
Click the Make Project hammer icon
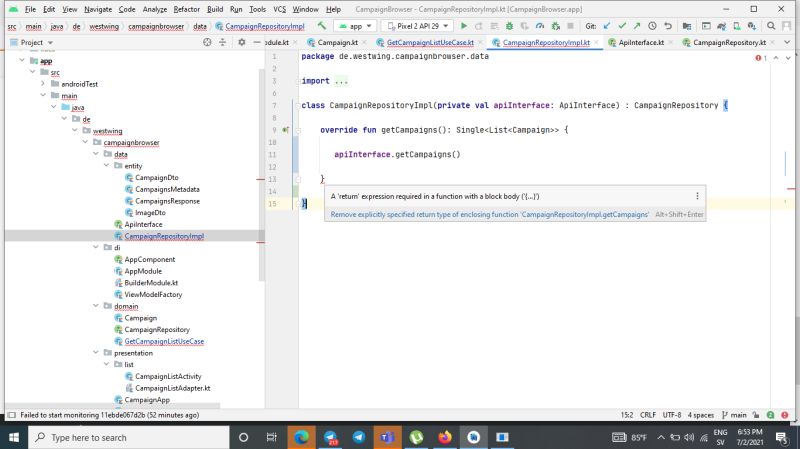pyautogui.click(x=321, y=26)
